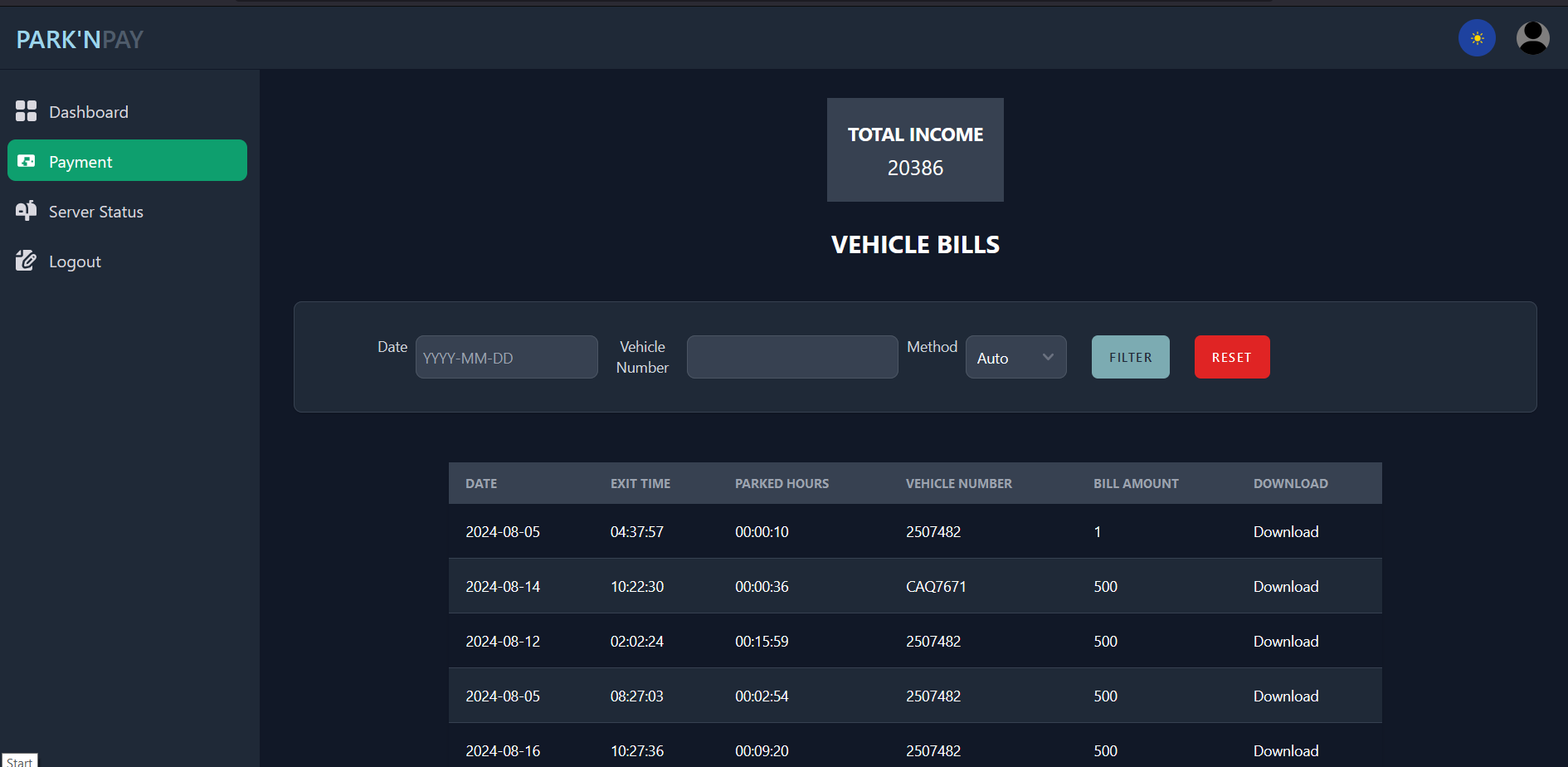1568x767 pixels.
Task: Click the Server Status mailbox icon
Action: pyautogui.click(x=26, y=211)
